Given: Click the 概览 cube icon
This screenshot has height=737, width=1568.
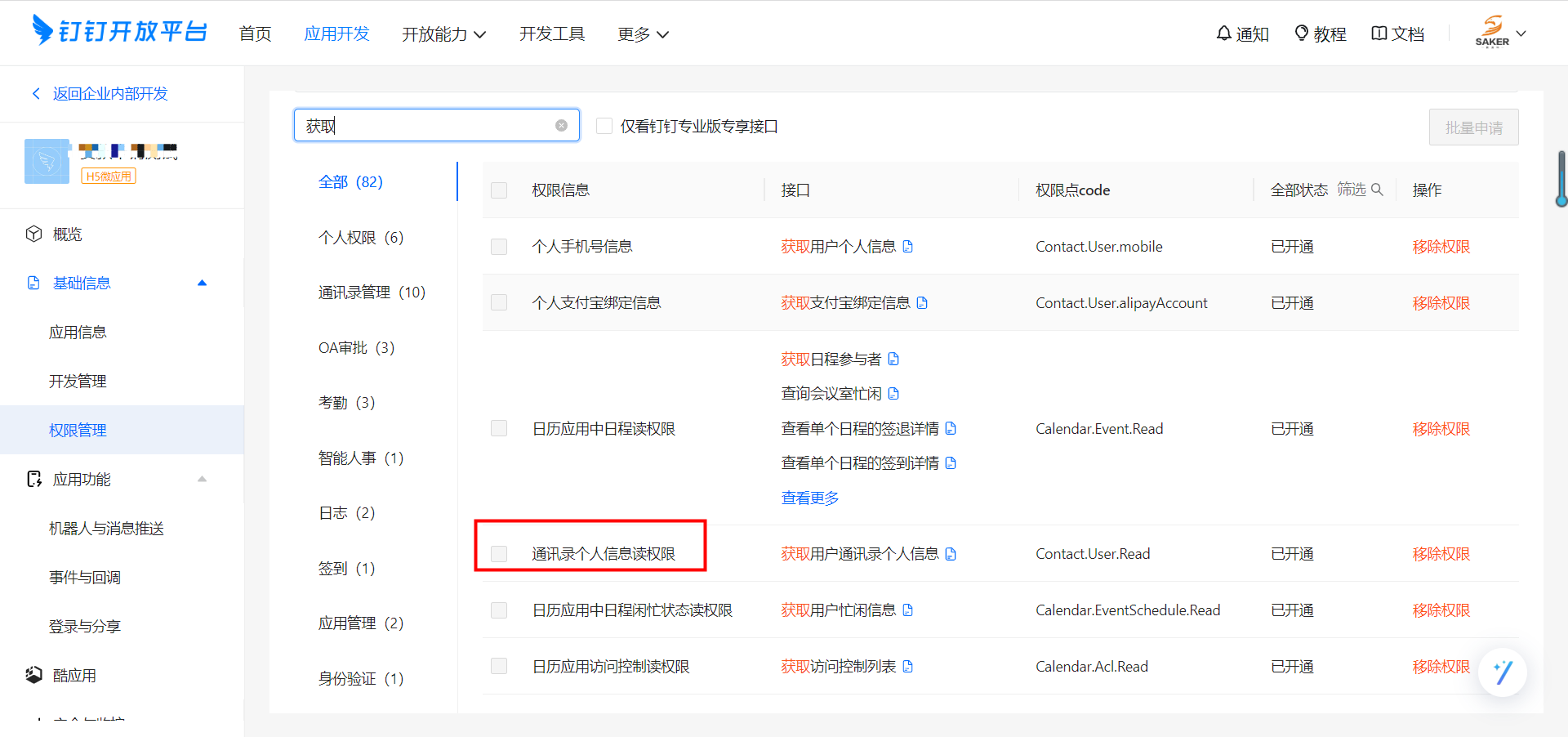Looking at the screenshot, I should tap(33, 234).
